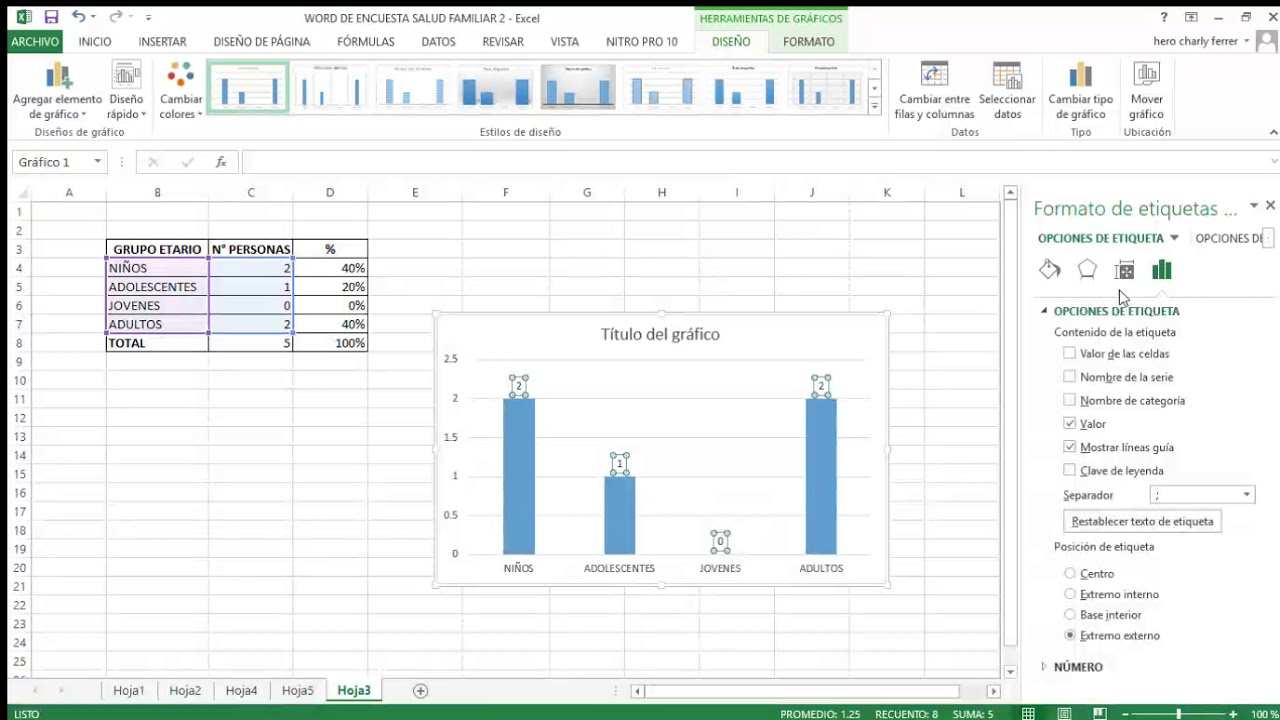Open Ribbon display options icon
The image size is (1280, 720).
[1191, 17]
